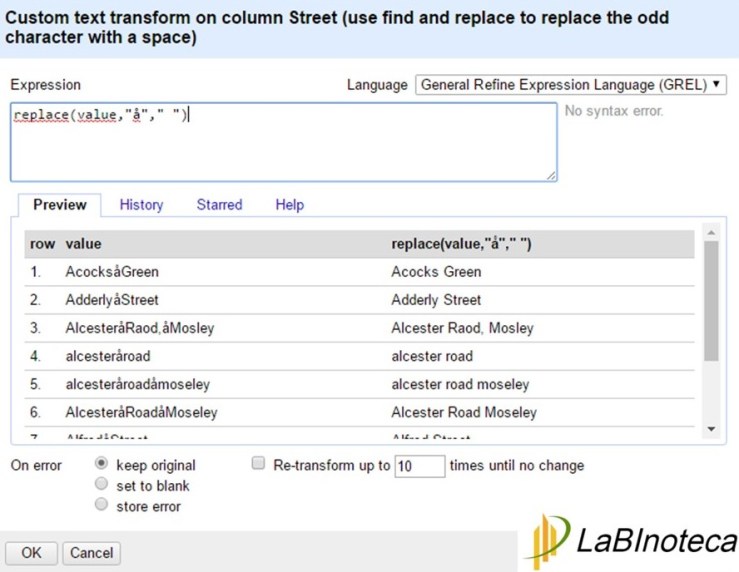This screenshot has width=739, height=572.
Task: Choose set to blank on error
Action: [101, 485]
